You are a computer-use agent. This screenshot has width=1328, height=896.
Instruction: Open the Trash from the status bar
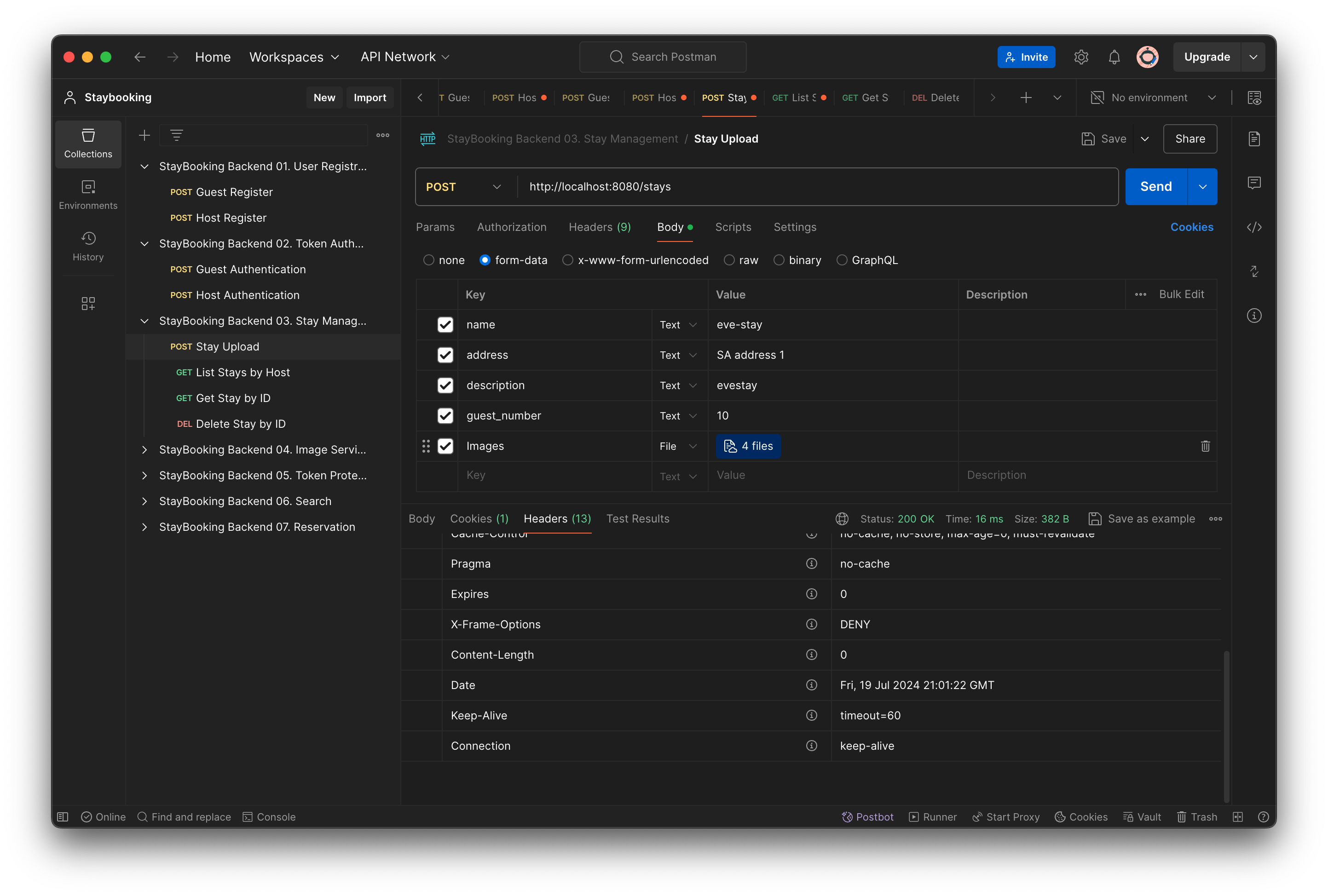(x=1197, y=816)
